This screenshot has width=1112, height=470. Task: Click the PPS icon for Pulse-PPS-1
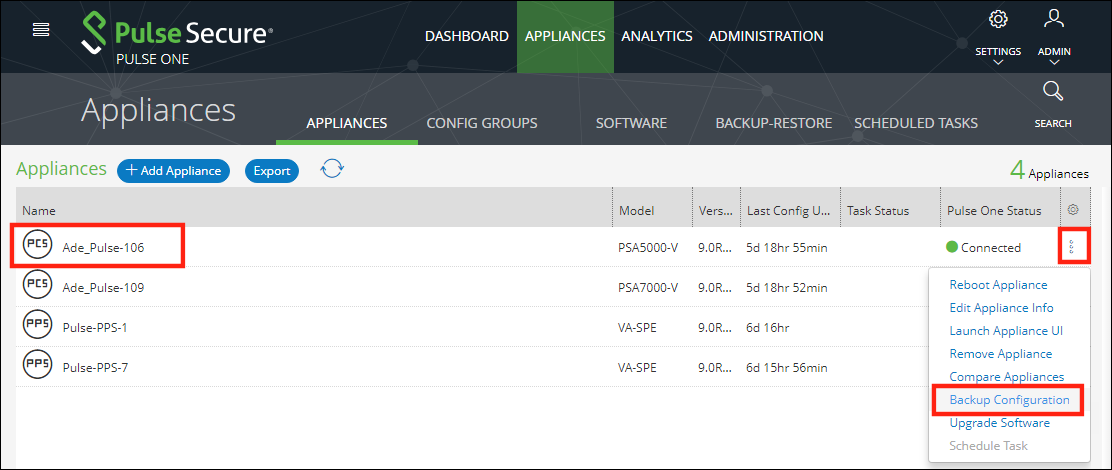37,327
